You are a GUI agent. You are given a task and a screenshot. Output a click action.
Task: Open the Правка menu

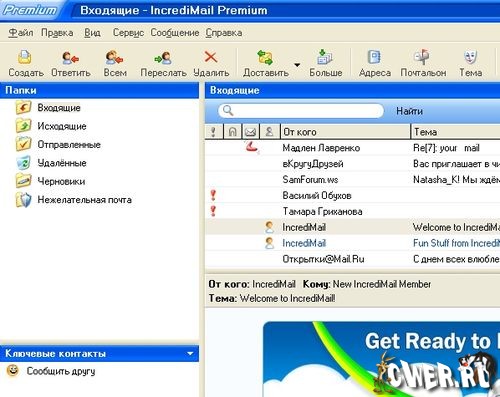(57, 33)
